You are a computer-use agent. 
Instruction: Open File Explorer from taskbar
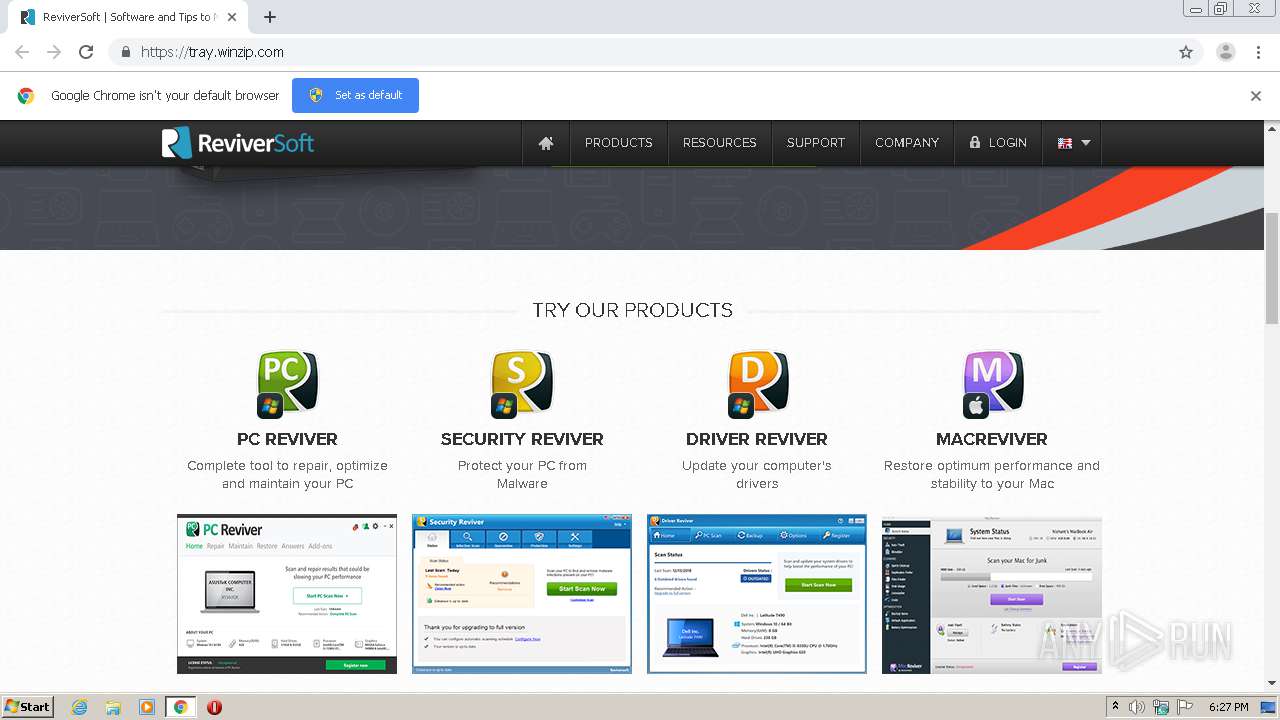(113, 707)
